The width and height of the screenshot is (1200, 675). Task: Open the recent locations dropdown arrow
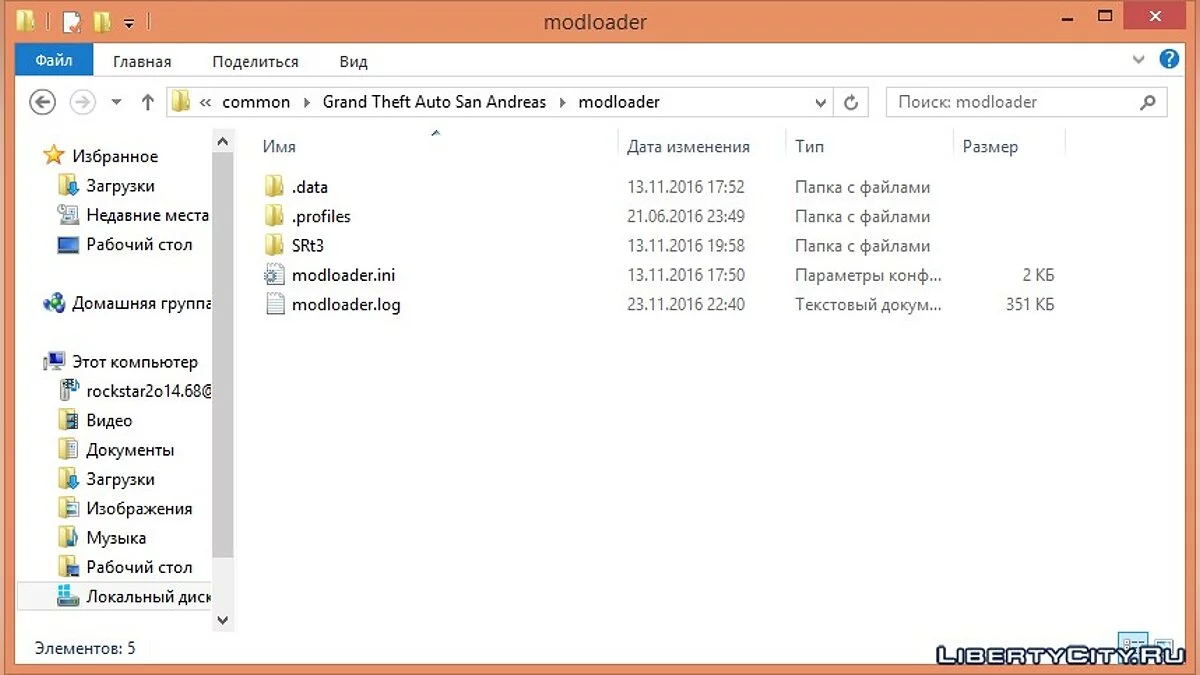point(116,102)
